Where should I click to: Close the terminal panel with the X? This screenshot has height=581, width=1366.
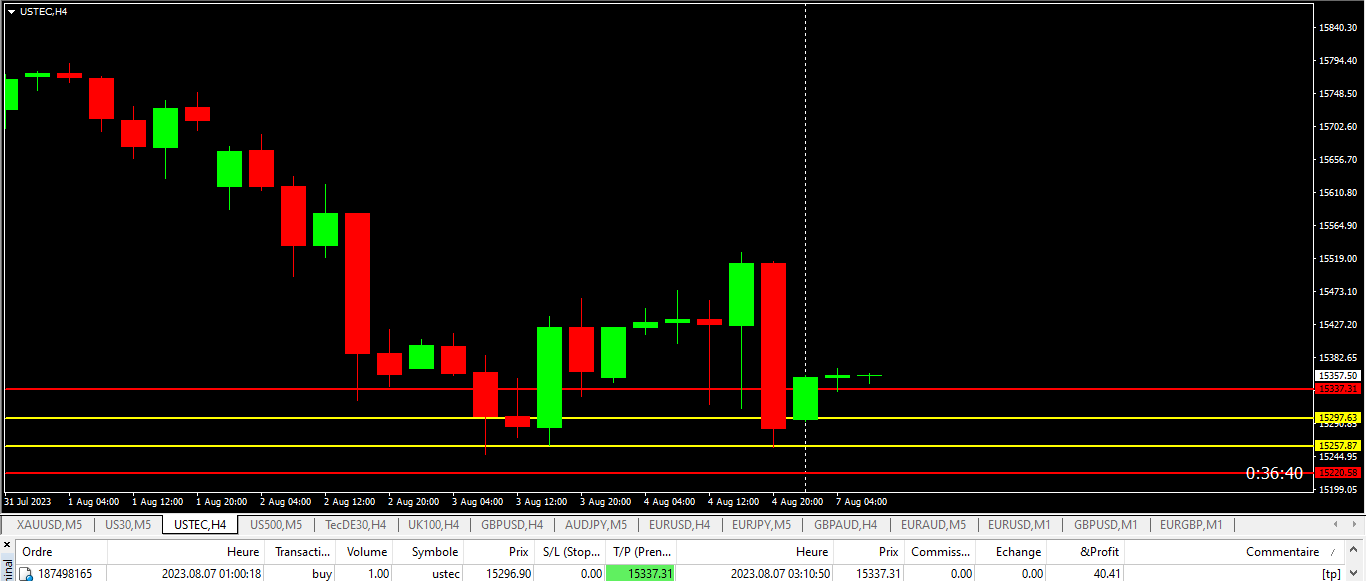coord(6,545)
